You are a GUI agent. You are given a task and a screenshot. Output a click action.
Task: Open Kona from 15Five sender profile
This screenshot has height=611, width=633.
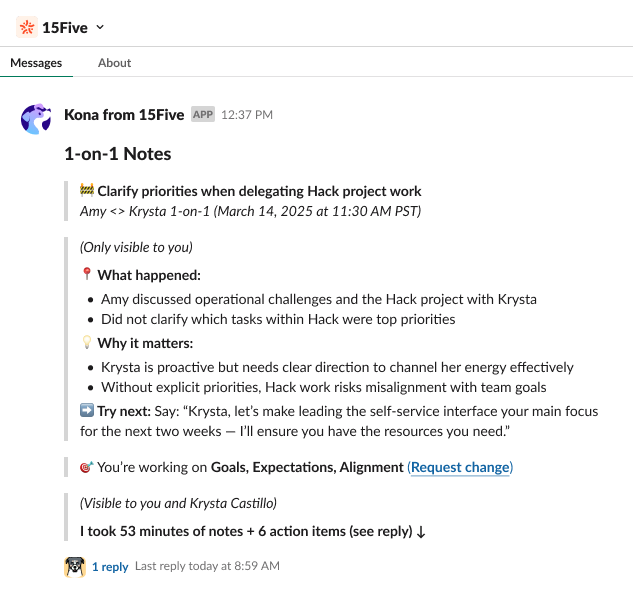124,115
